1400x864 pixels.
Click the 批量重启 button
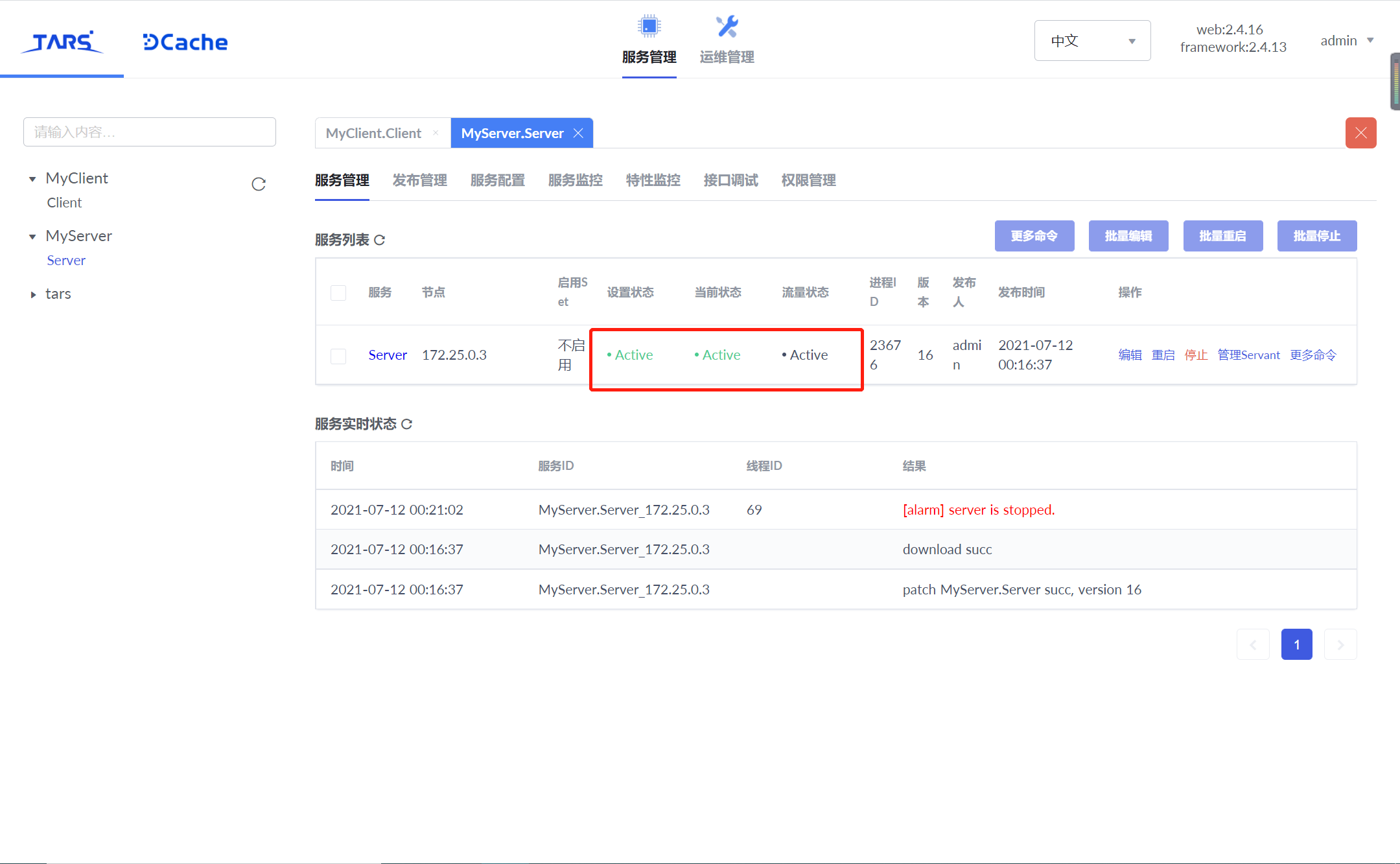tap(1222, 236)
